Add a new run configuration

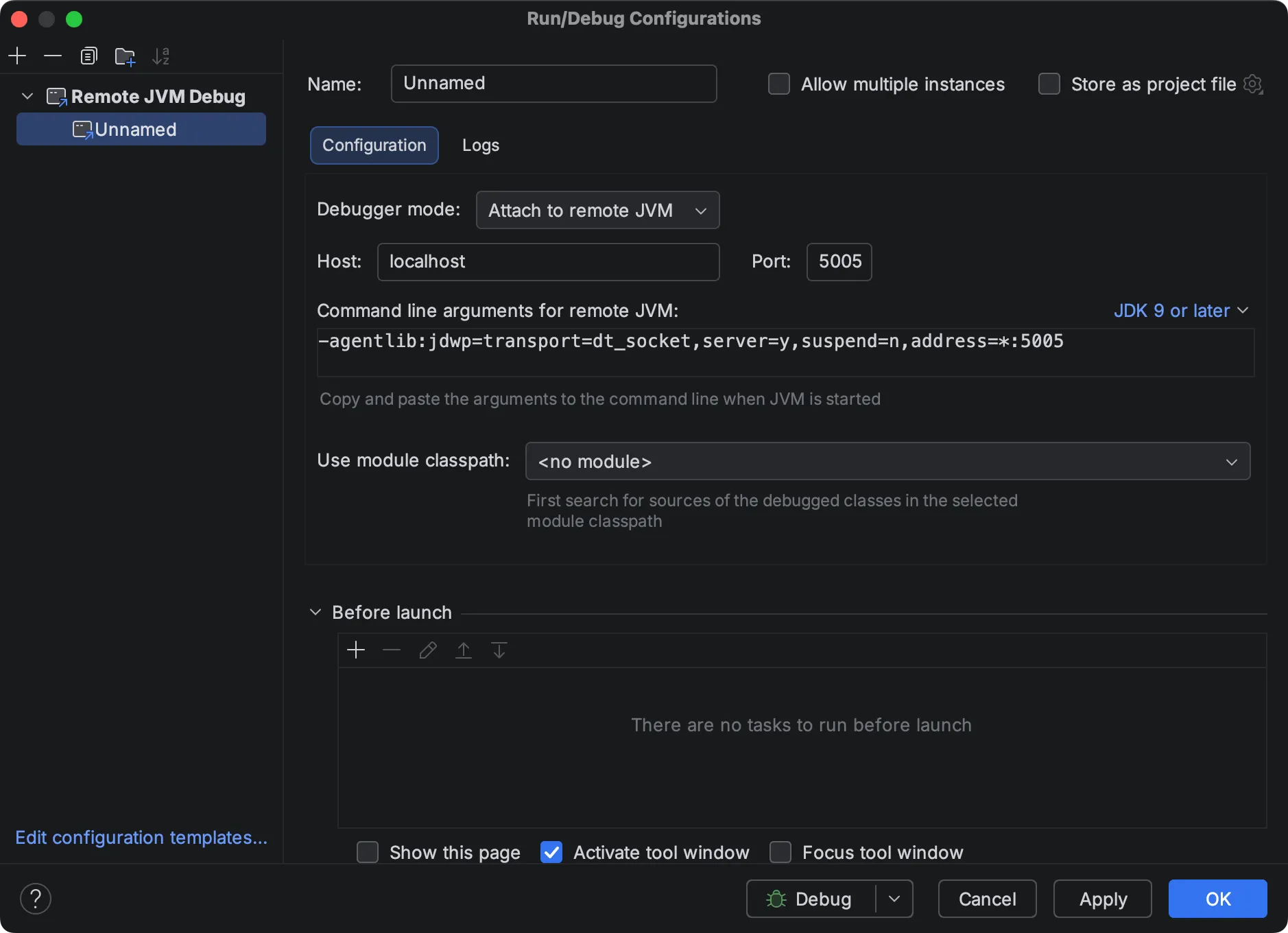pos(17,56)
